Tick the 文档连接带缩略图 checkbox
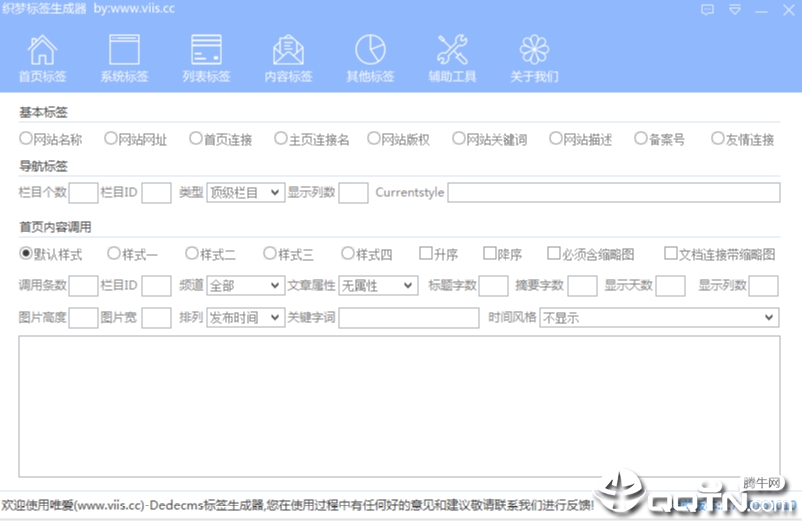Image resolution: width=802 pixels, height=521 pixels. (671, 253)
